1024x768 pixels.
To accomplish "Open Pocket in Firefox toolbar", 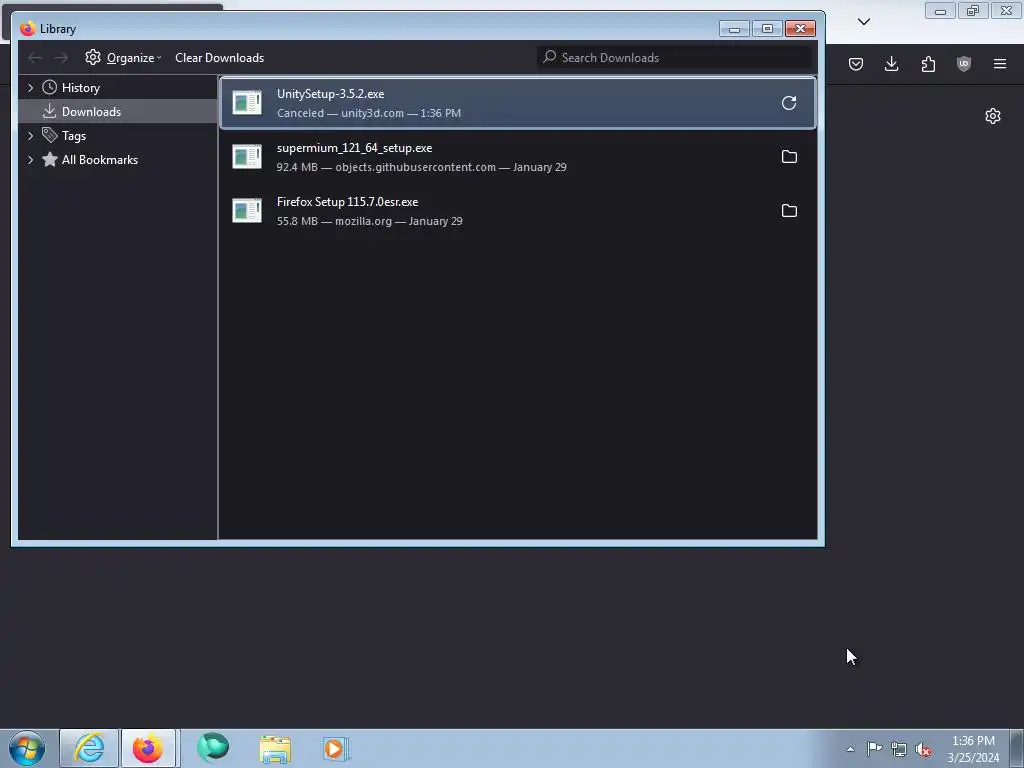I will [x=856, y=64].
